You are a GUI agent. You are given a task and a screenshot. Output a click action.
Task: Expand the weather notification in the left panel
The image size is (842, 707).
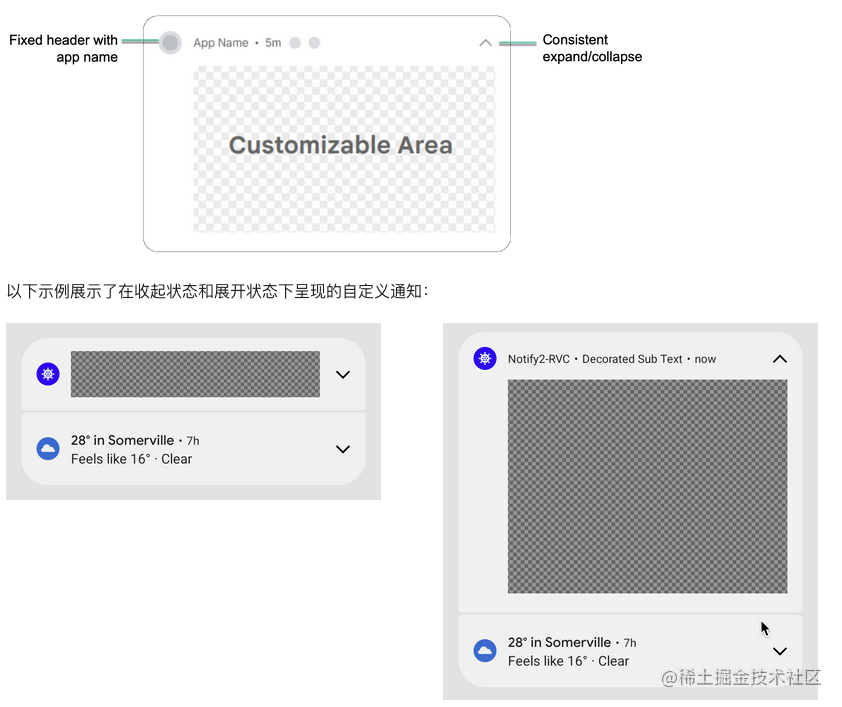coord(343,449)
